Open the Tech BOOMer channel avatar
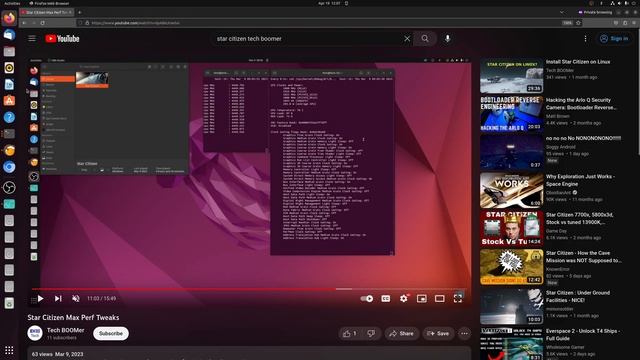640x360 pixels. [x=35, y=333]
